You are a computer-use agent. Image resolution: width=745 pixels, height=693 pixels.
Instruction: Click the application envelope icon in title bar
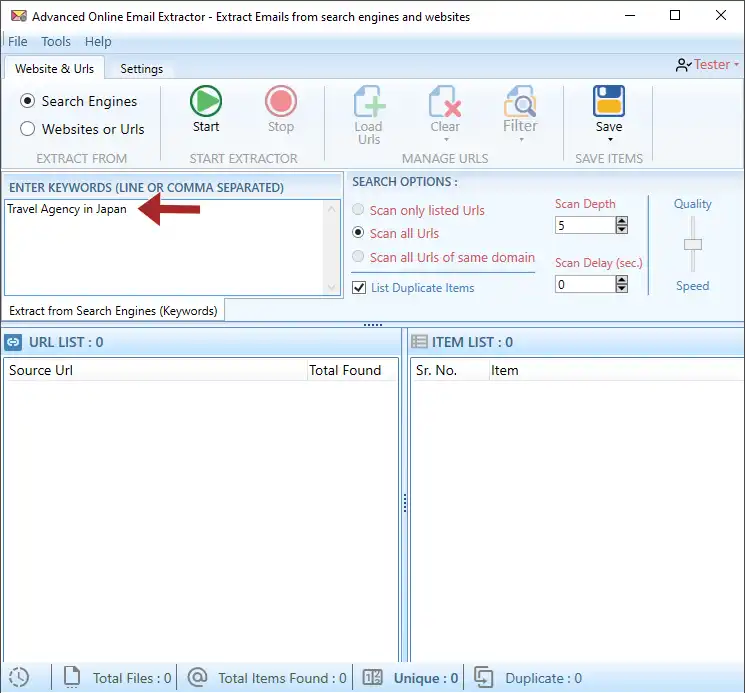point(19,16)
